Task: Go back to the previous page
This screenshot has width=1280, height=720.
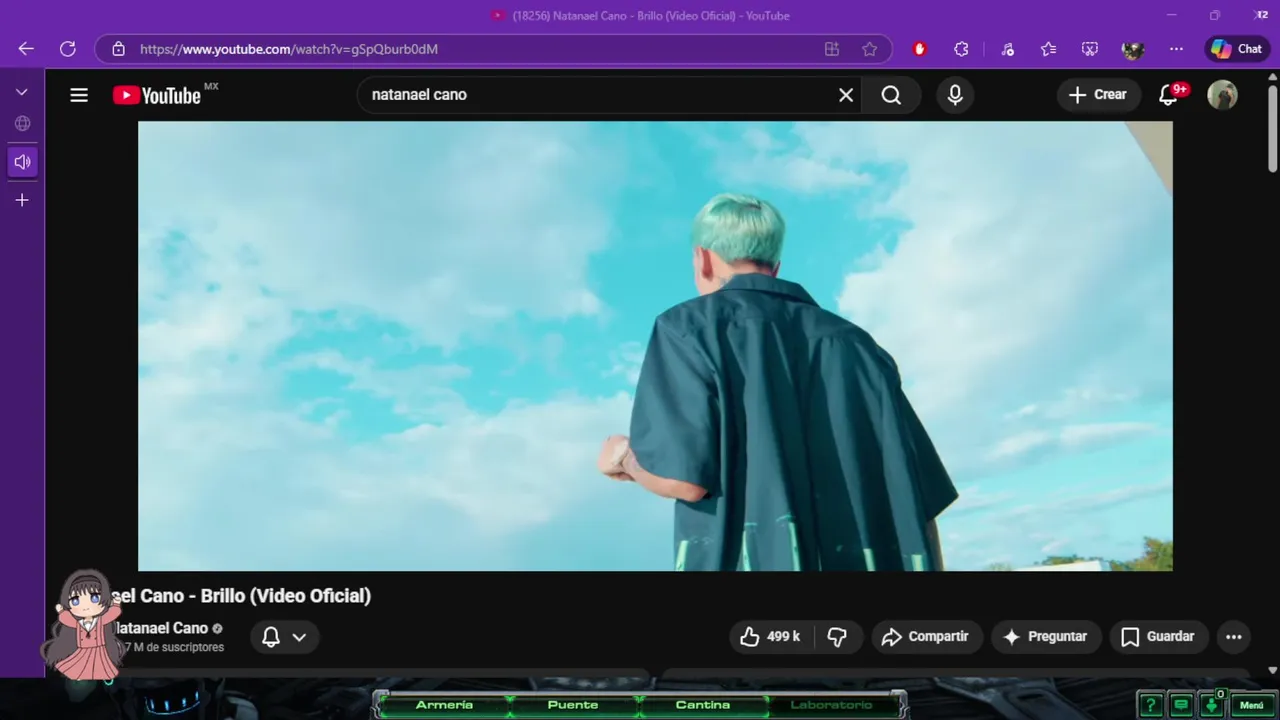Action: point(26,49)
